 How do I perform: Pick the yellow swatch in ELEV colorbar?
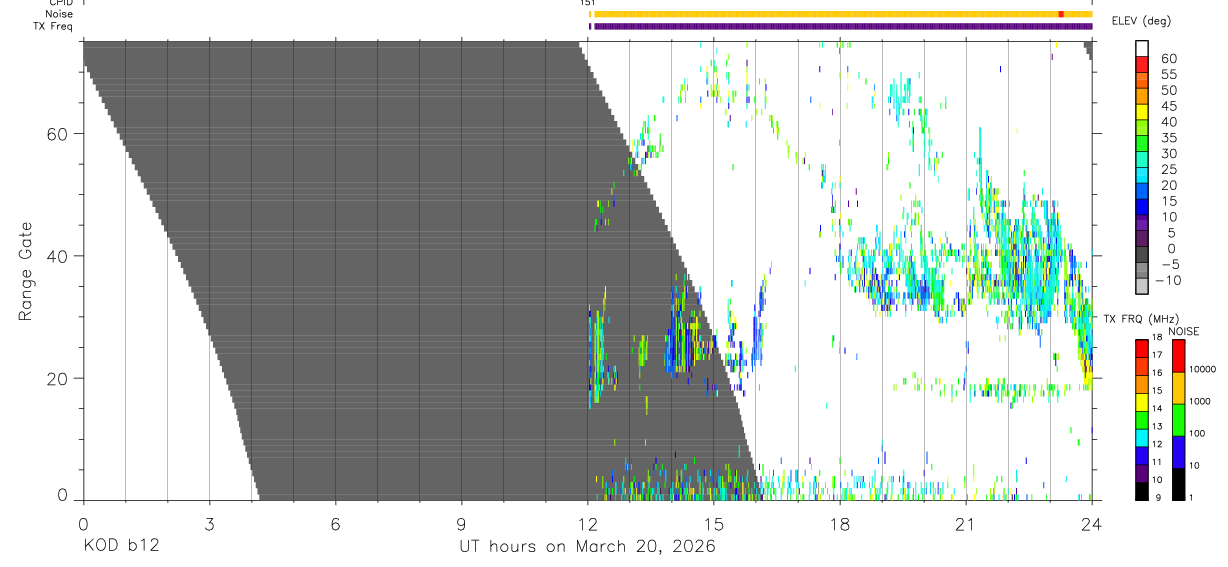(x=1142, y=112)
